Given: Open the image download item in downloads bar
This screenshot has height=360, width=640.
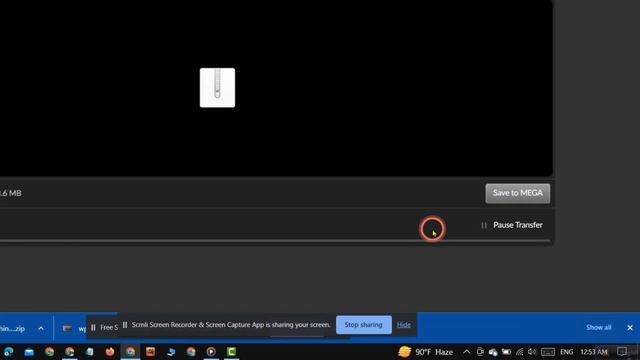Looking at the screenshot, I should click(x=74, y=328).
